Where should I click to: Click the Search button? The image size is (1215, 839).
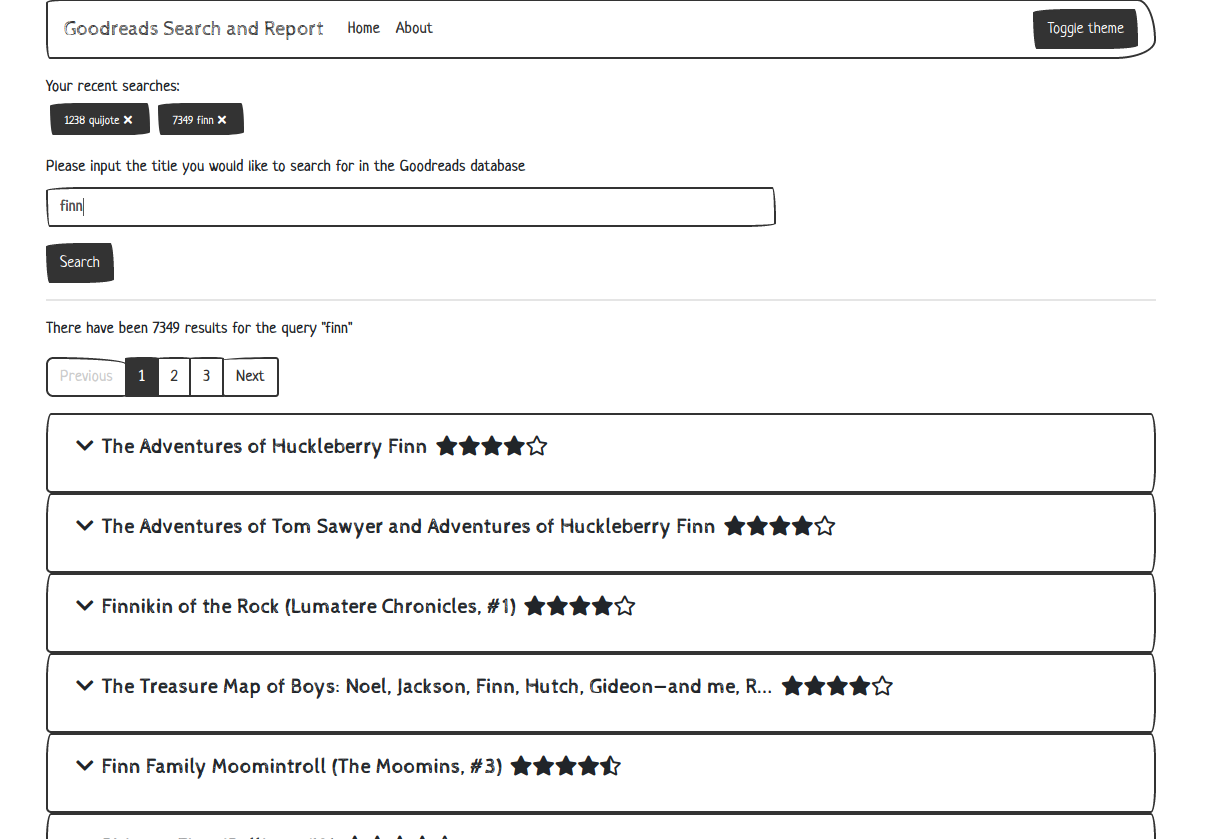(x=80, y=262)
